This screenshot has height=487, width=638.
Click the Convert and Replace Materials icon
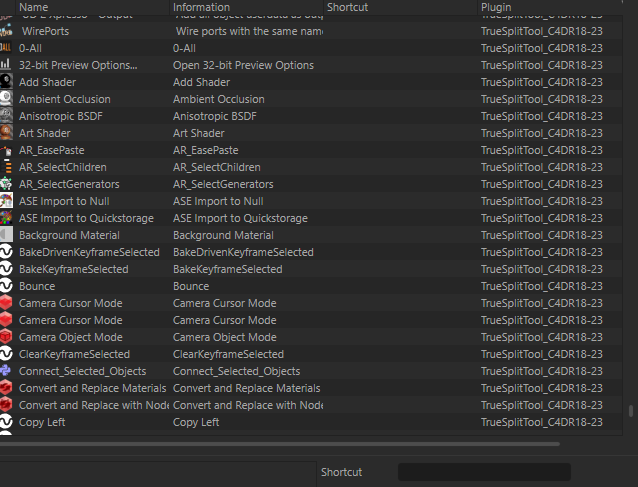coord(6,388)
